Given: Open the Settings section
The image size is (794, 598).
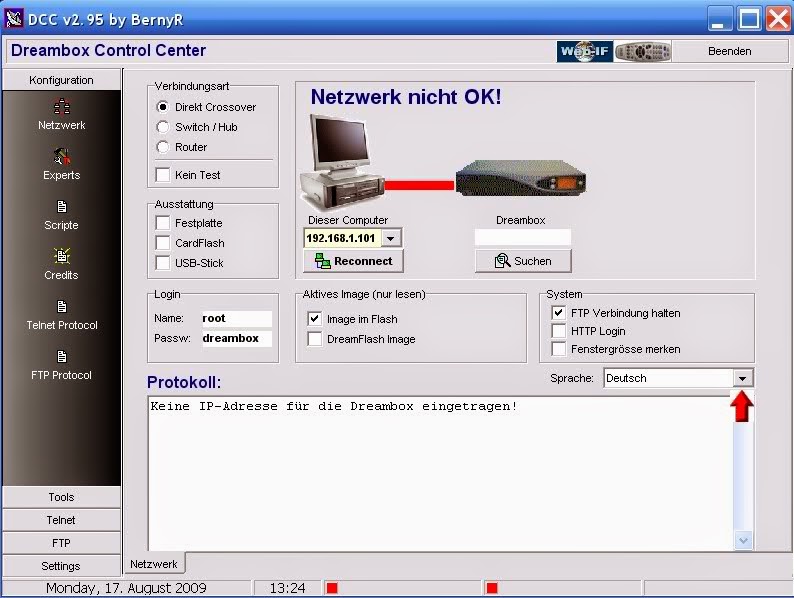Looking at the screenshot, I should [x=61, y=566].
